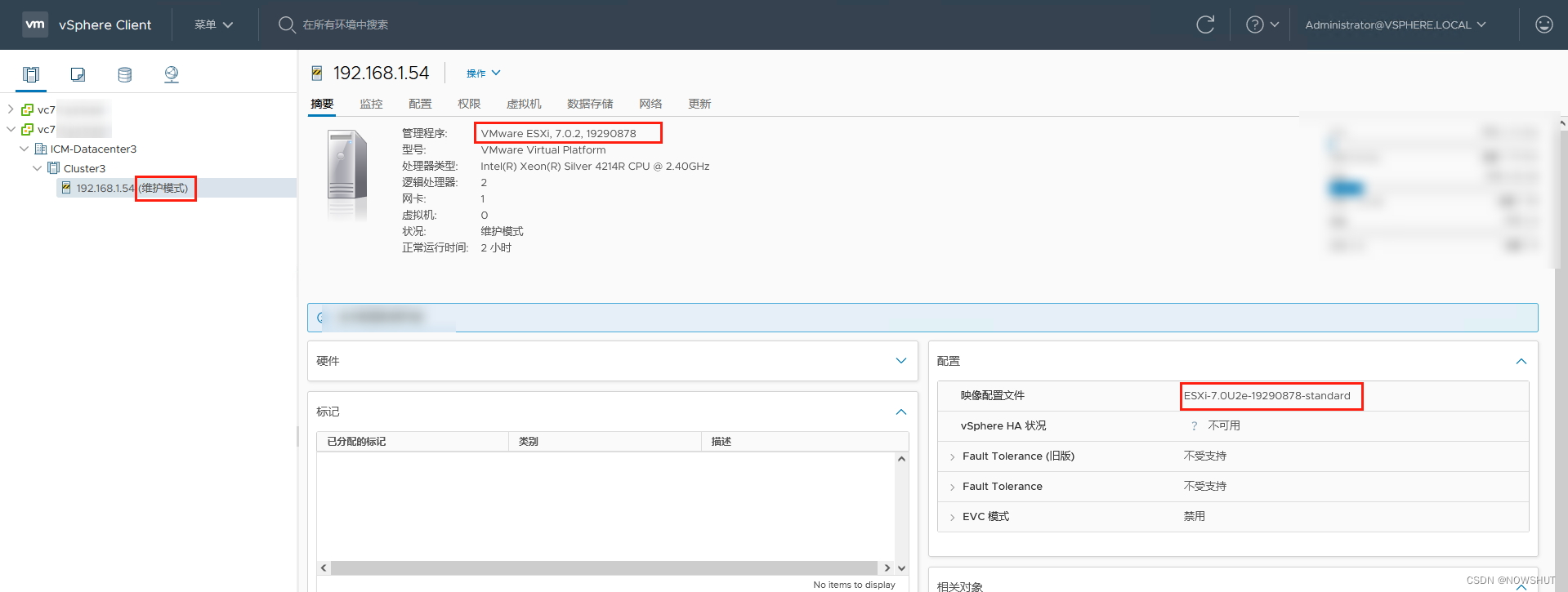Expand the Fault Tolerance (旧版) row

952,456
